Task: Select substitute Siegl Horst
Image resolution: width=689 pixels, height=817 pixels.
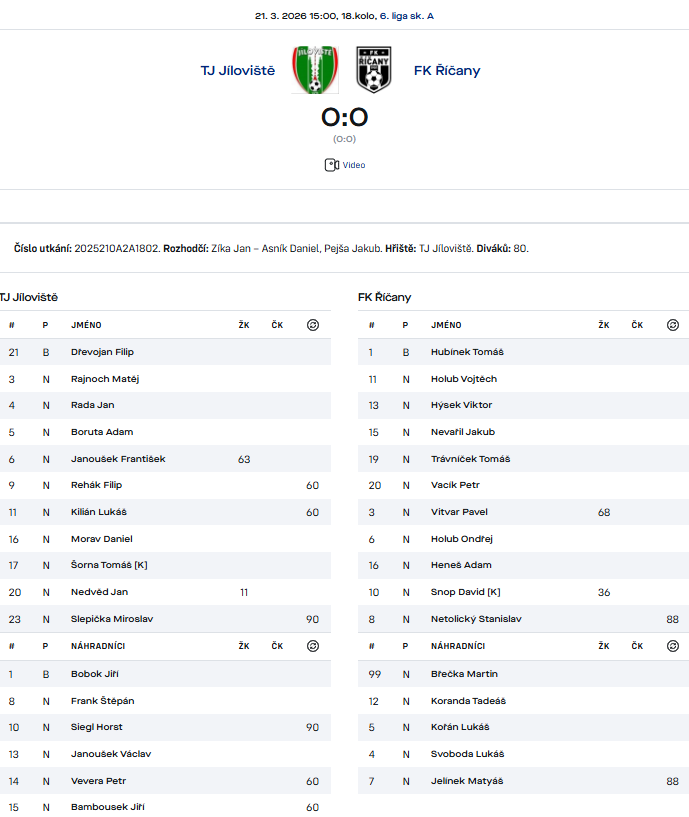Action: (97, 727)
